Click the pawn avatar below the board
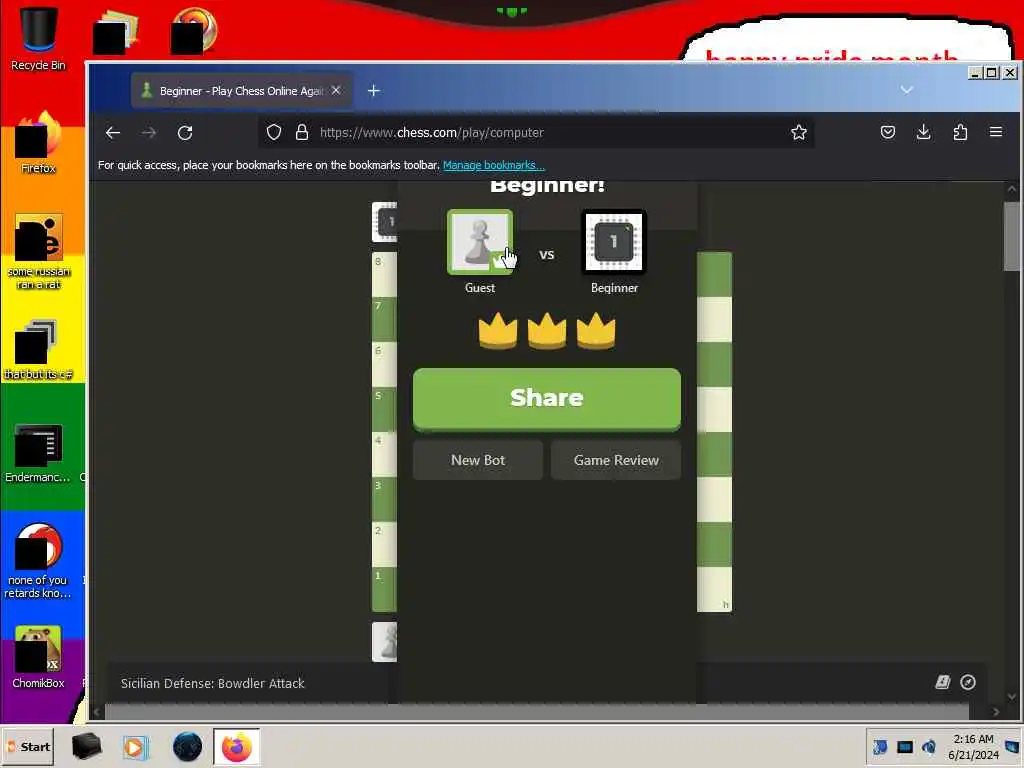1024x768 pixels. pos(385,642)
